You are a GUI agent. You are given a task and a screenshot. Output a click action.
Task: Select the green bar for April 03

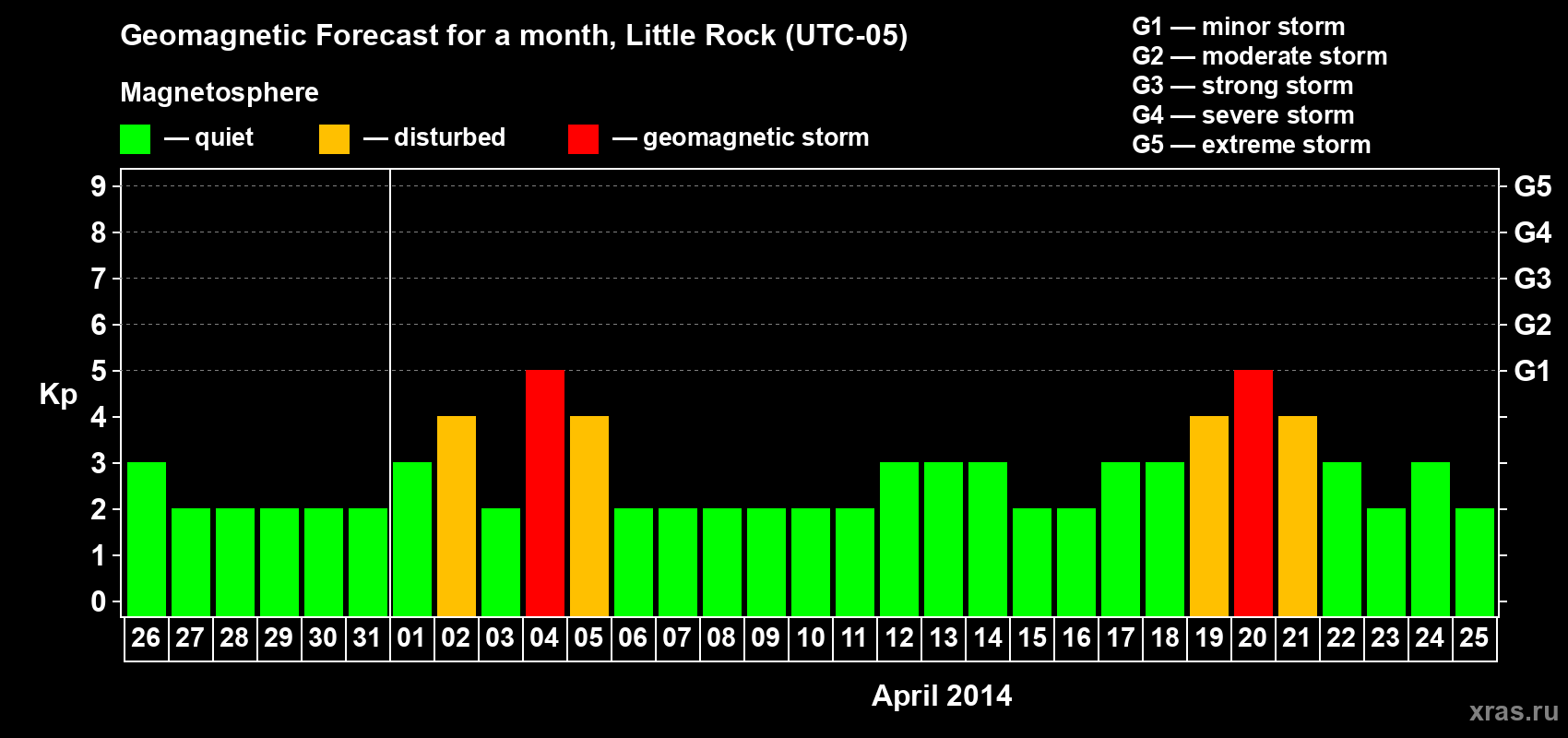coord(501,562)
